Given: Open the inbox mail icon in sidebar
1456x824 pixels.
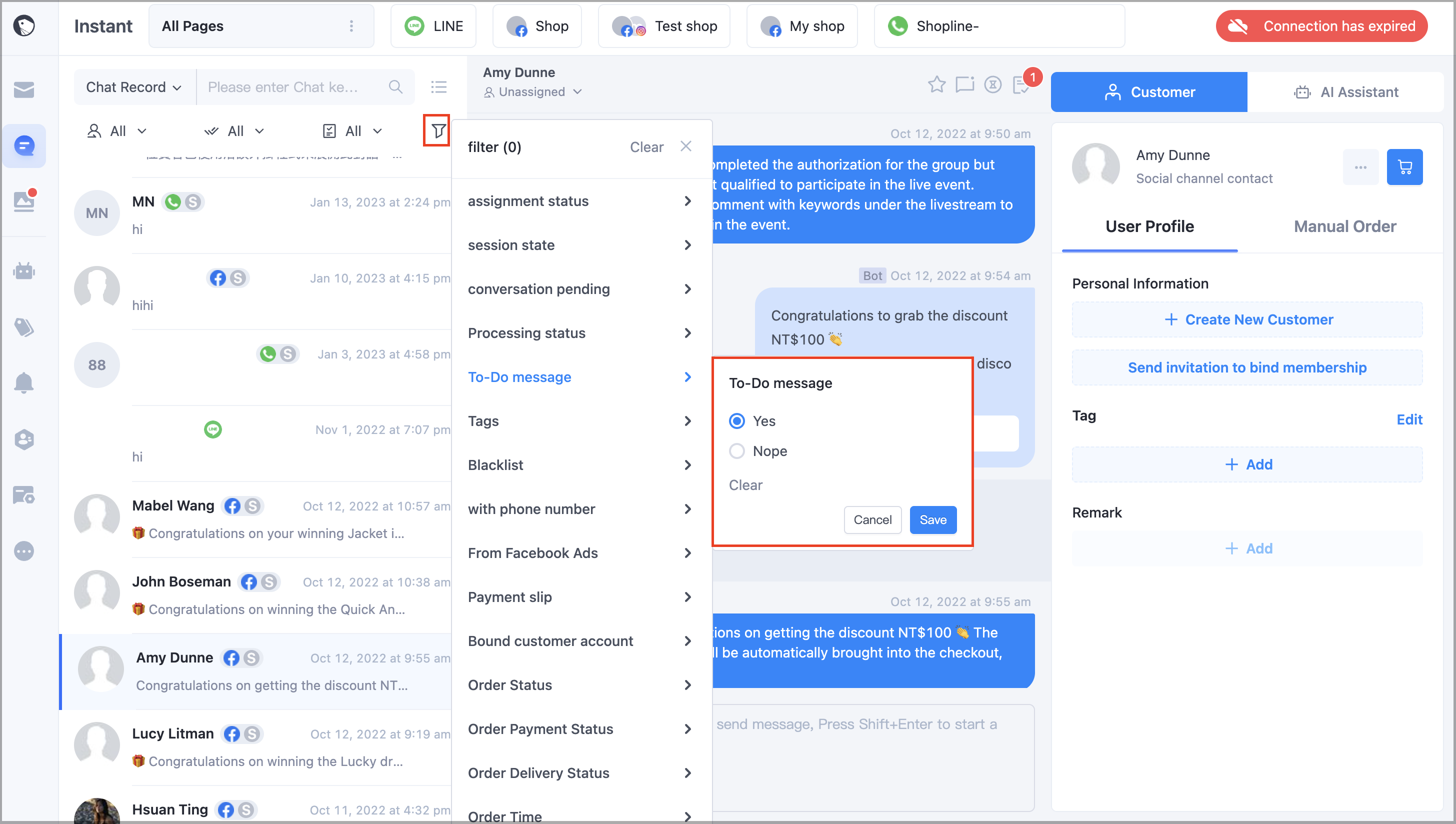Looking at the screenshot, I should [x=24, y=89].
